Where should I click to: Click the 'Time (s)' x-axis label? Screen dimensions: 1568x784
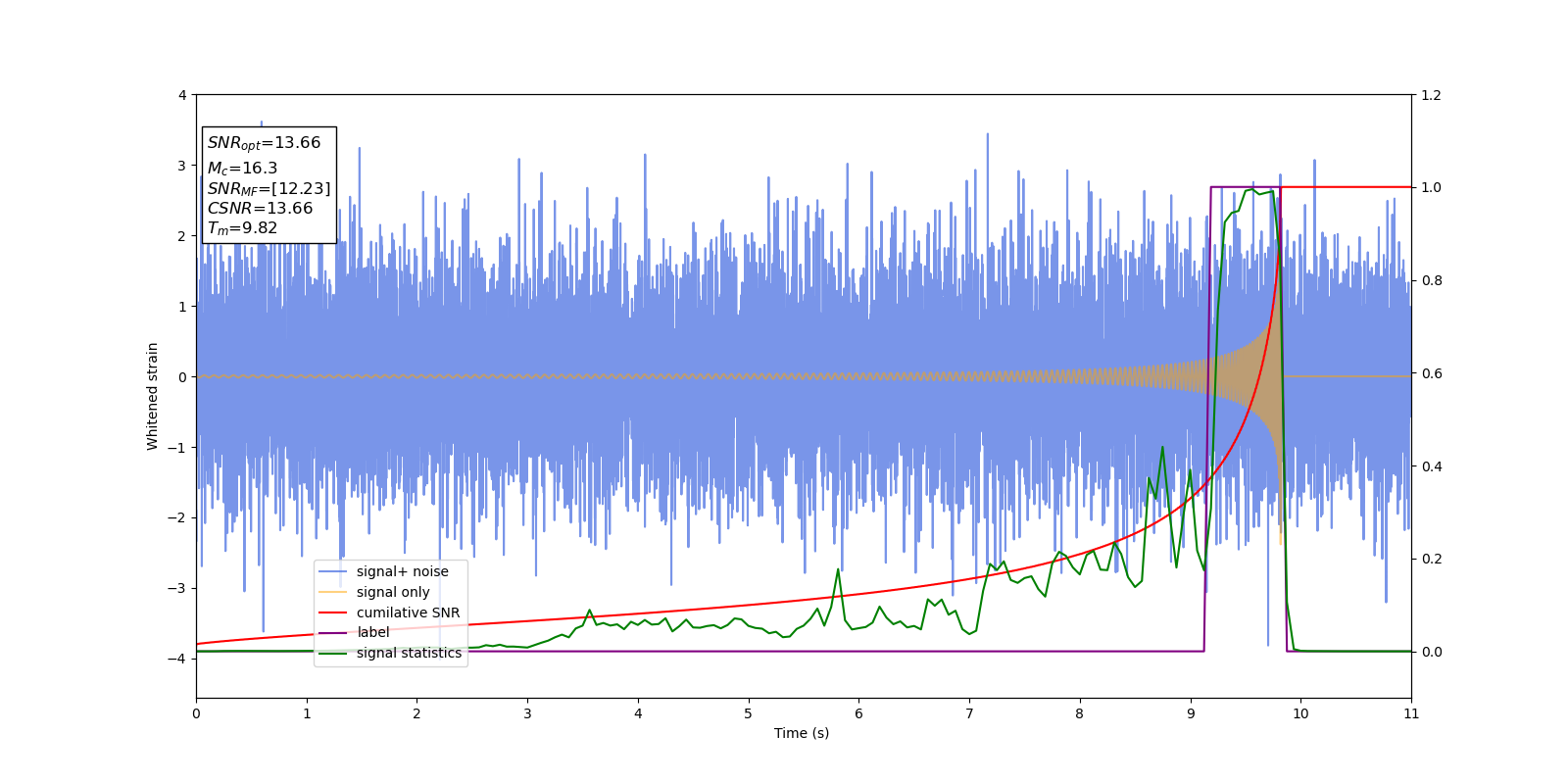pyautogui.click(x=802, y=733)
